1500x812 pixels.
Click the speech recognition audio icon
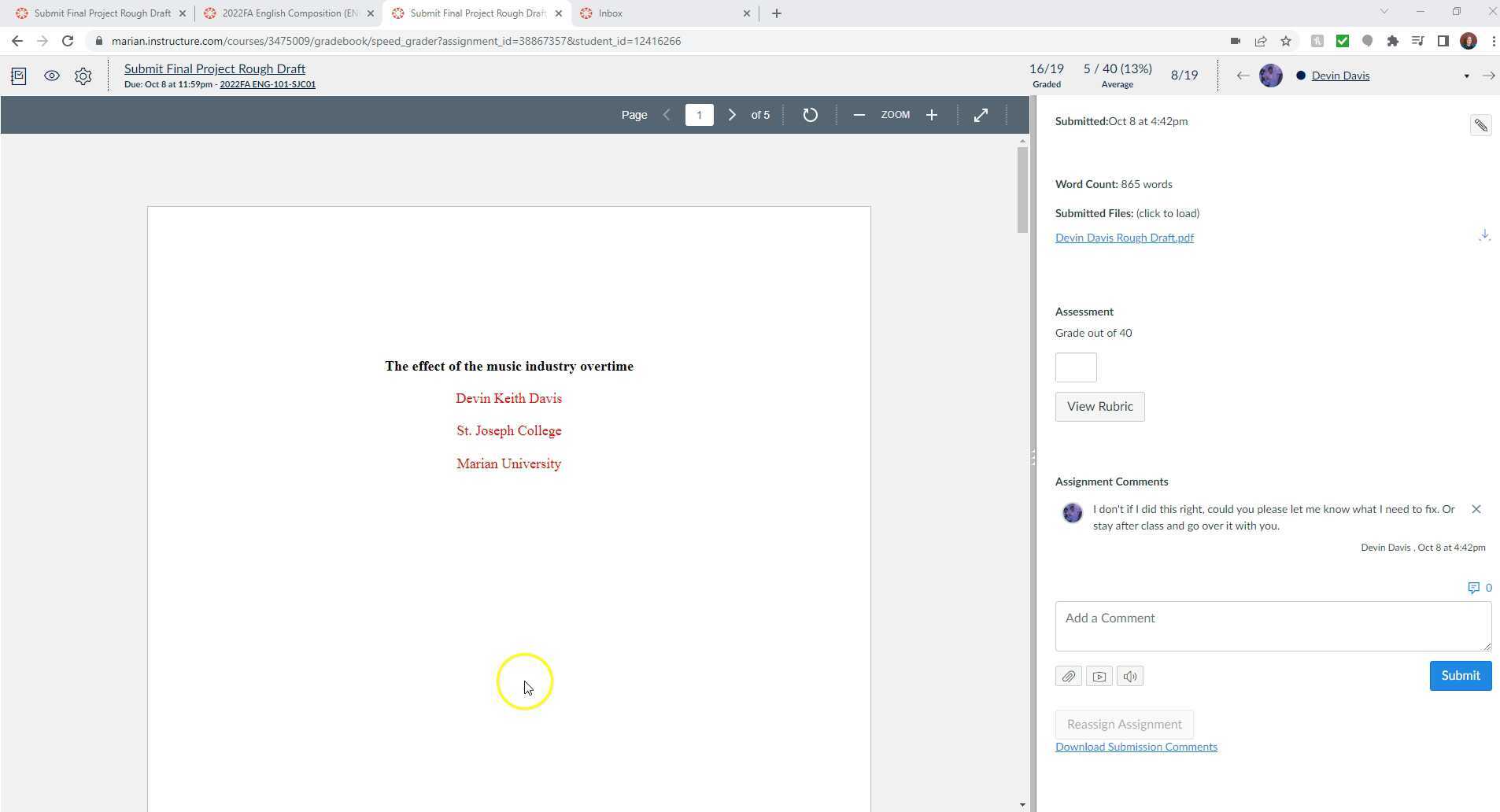[1129, 677]
